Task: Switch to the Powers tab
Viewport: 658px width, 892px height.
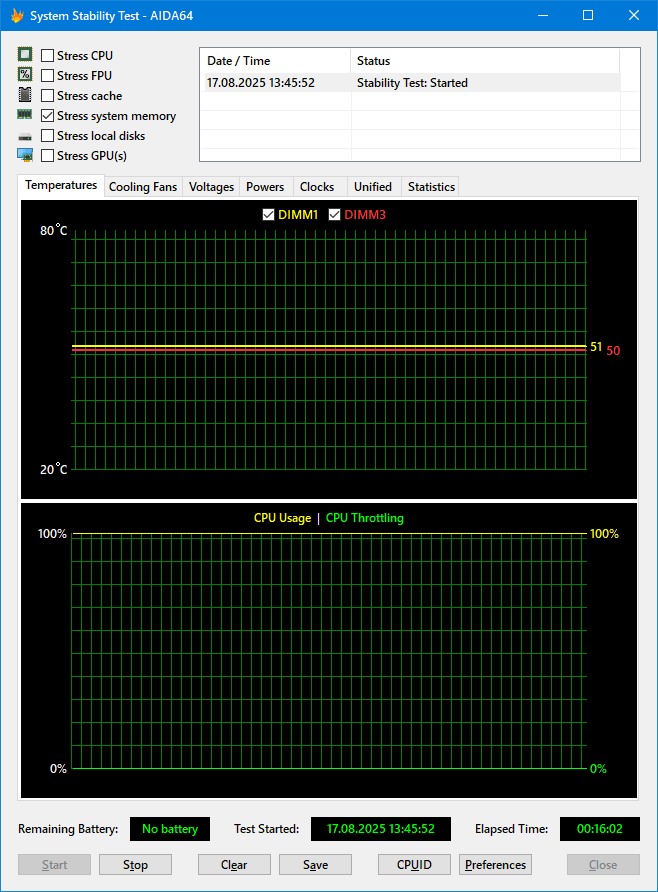Action: (x=265, y=187)
